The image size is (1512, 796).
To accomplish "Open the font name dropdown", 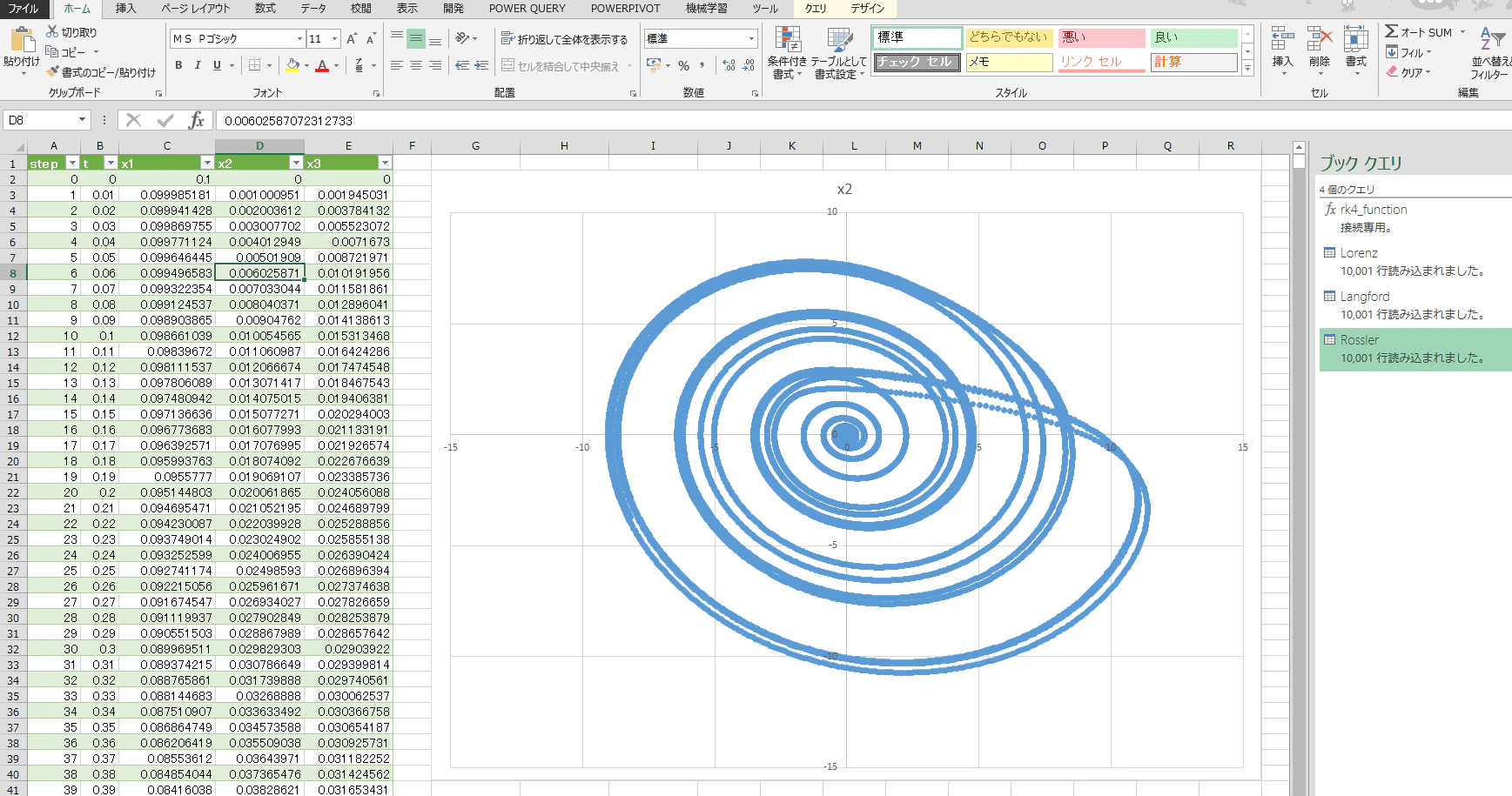I will 299,39.
